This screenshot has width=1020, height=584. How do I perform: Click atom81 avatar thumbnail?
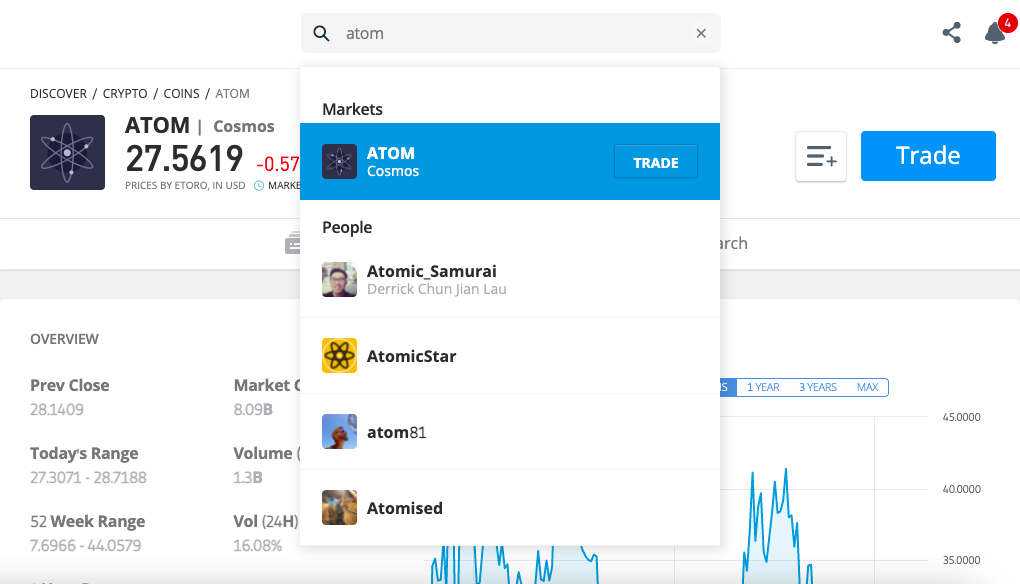point(340,432)
